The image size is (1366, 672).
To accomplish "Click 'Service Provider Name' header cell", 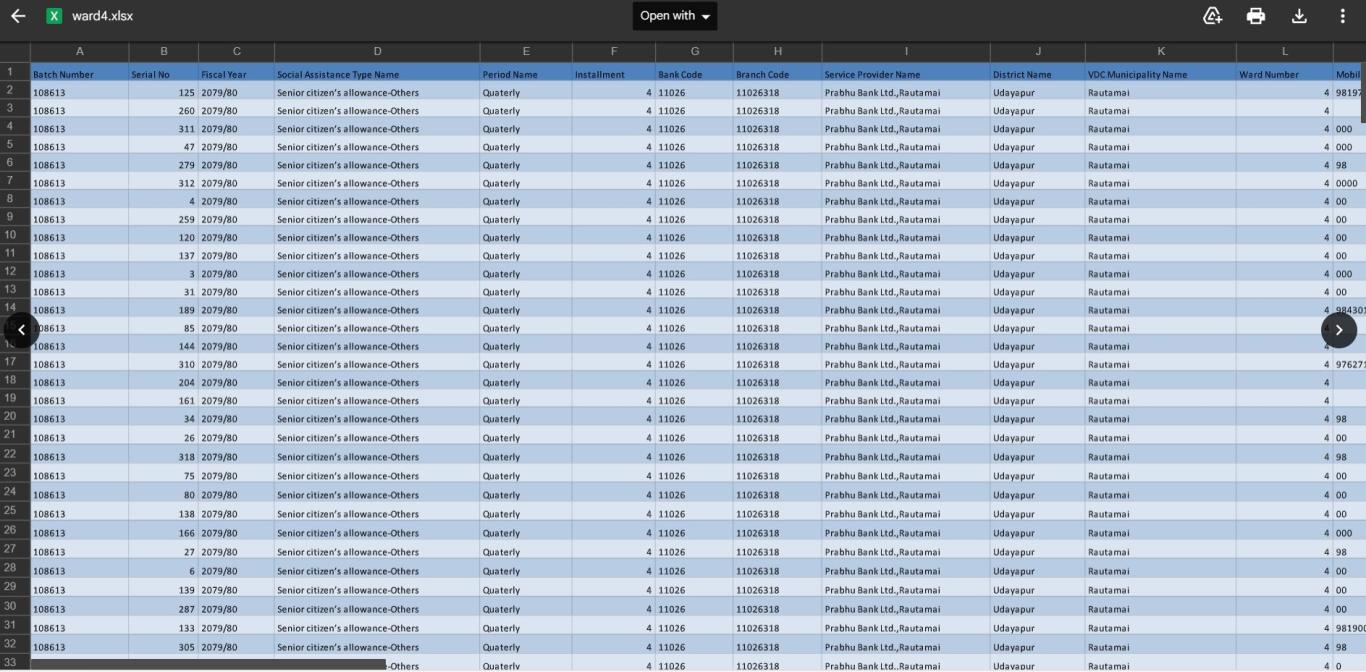I will point(906,74).
